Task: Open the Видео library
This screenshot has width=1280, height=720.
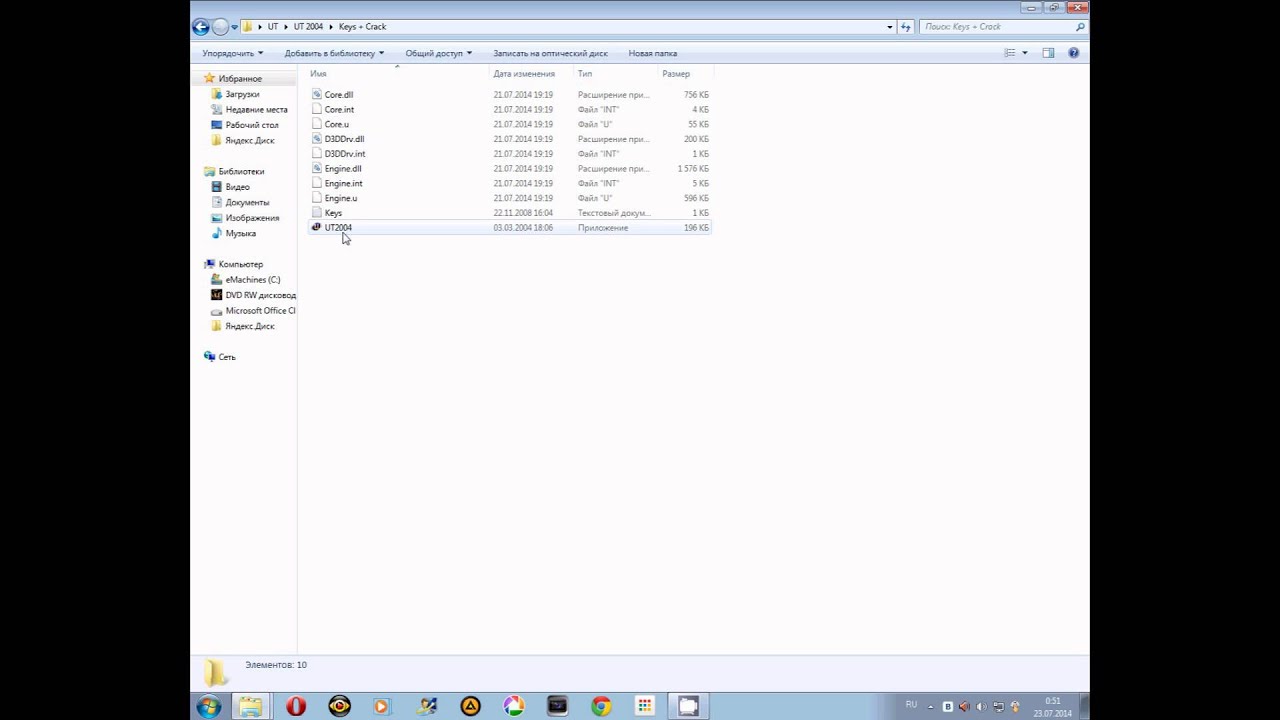Action: [237, 187]
